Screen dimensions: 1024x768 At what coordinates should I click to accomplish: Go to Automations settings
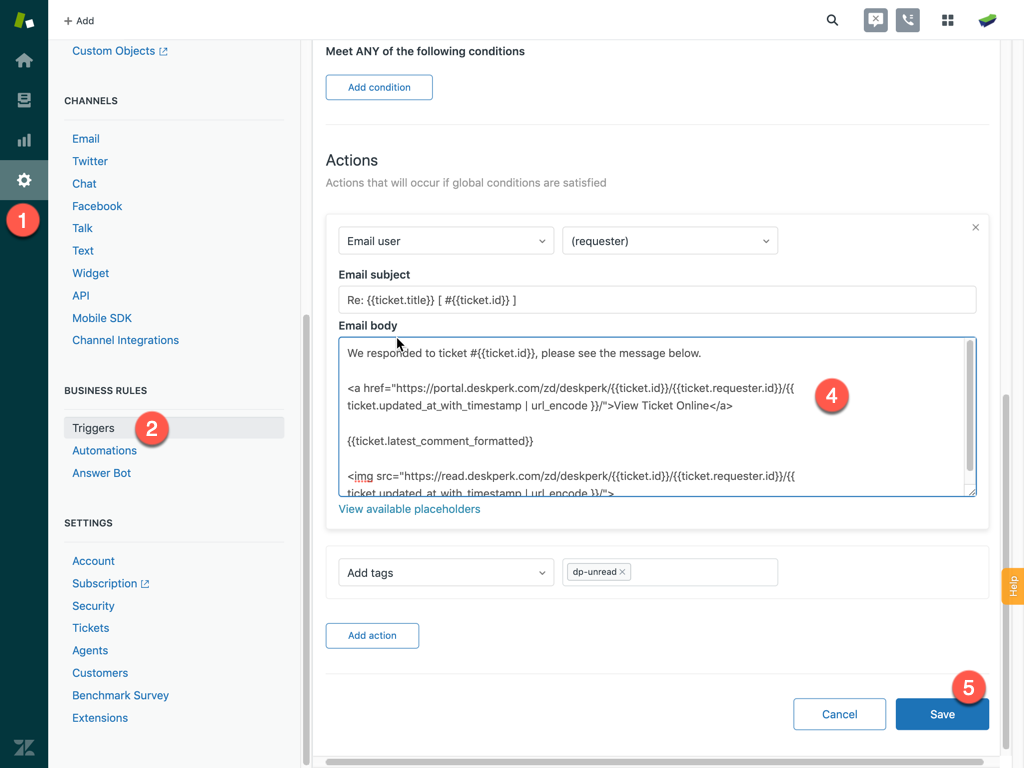coord(104,451)
